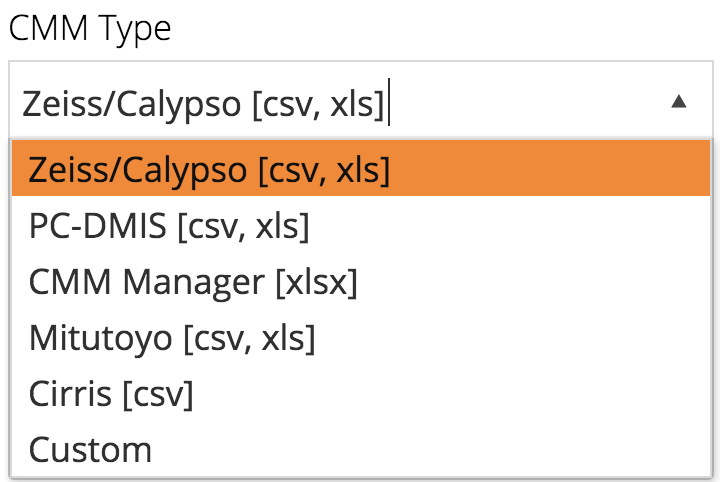Viewport: 720px width, 482px height.
Task: Choose the second option, PC-DMIS
Action: [x=361, y=225]
